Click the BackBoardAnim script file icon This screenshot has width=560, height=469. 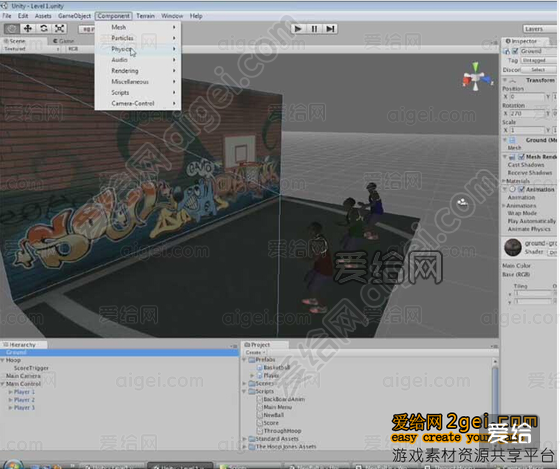click(x=260, y=399)
